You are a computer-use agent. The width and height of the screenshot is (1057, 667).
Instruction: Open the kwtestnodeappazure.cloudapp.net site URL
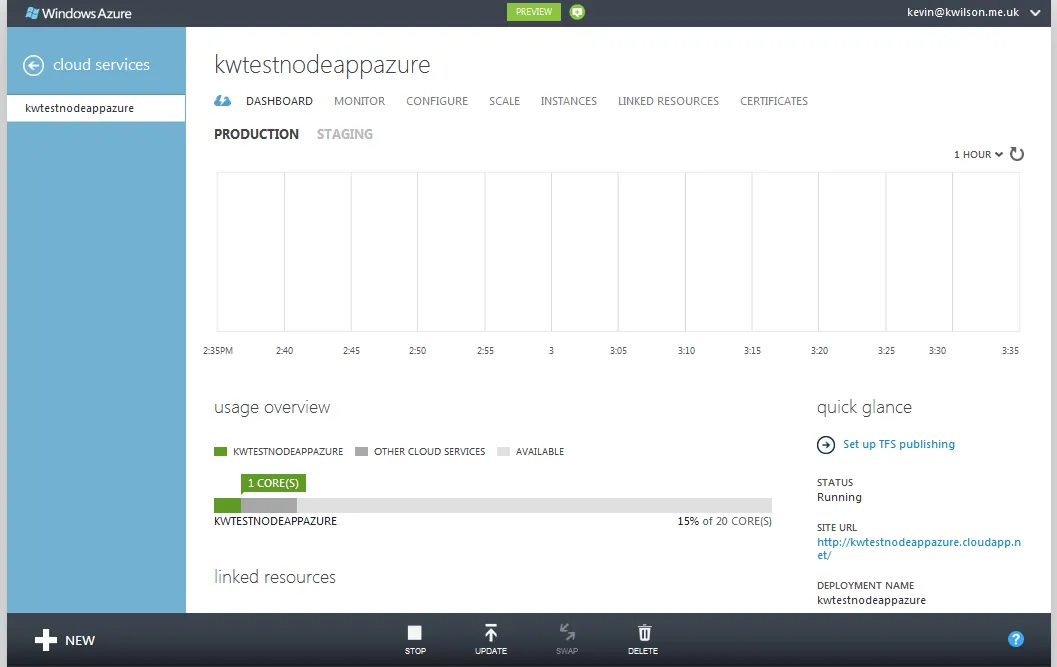[918, 541]
